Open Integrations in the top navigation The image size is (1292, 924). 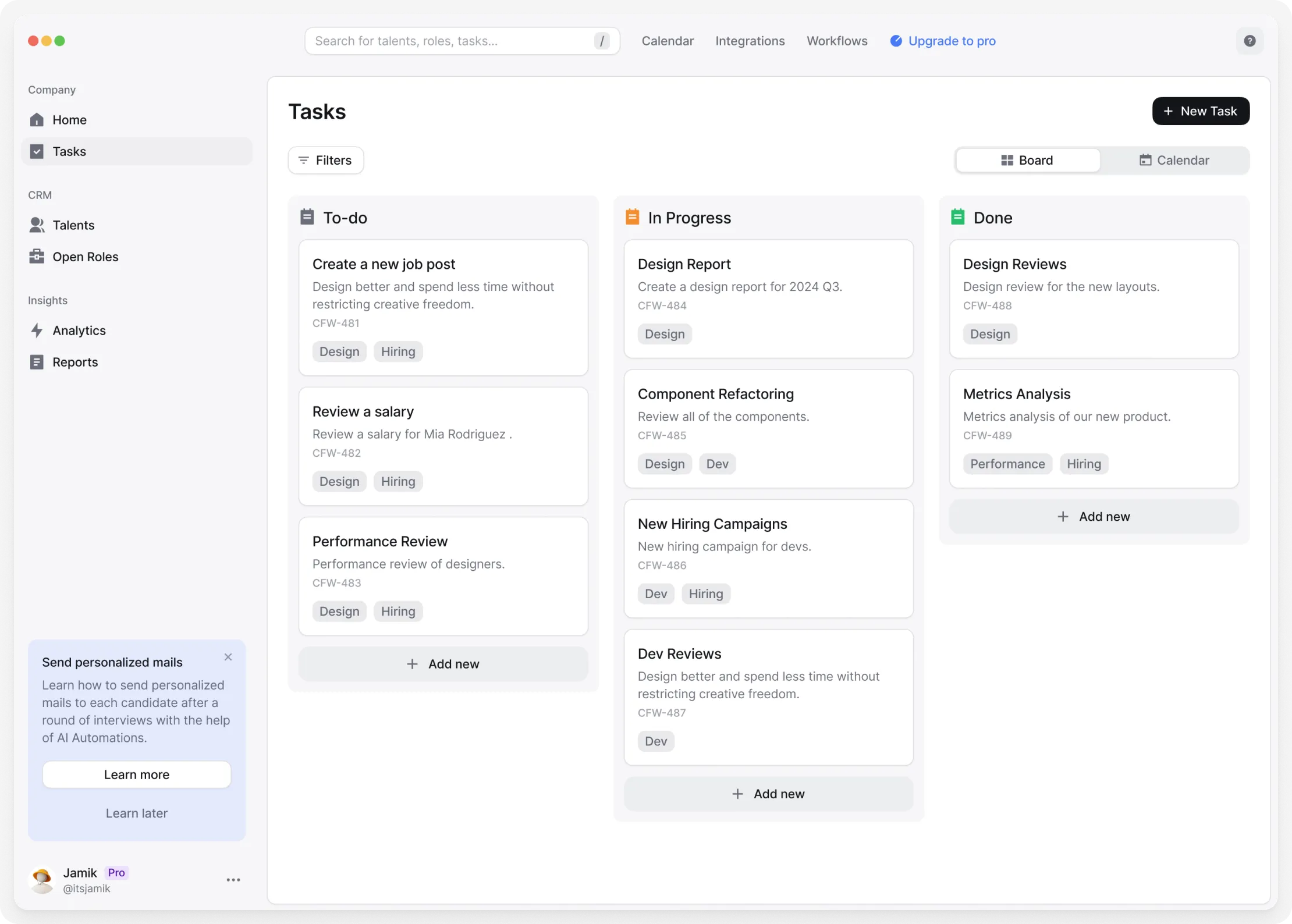pyautogui.click(x=750, y=41)
